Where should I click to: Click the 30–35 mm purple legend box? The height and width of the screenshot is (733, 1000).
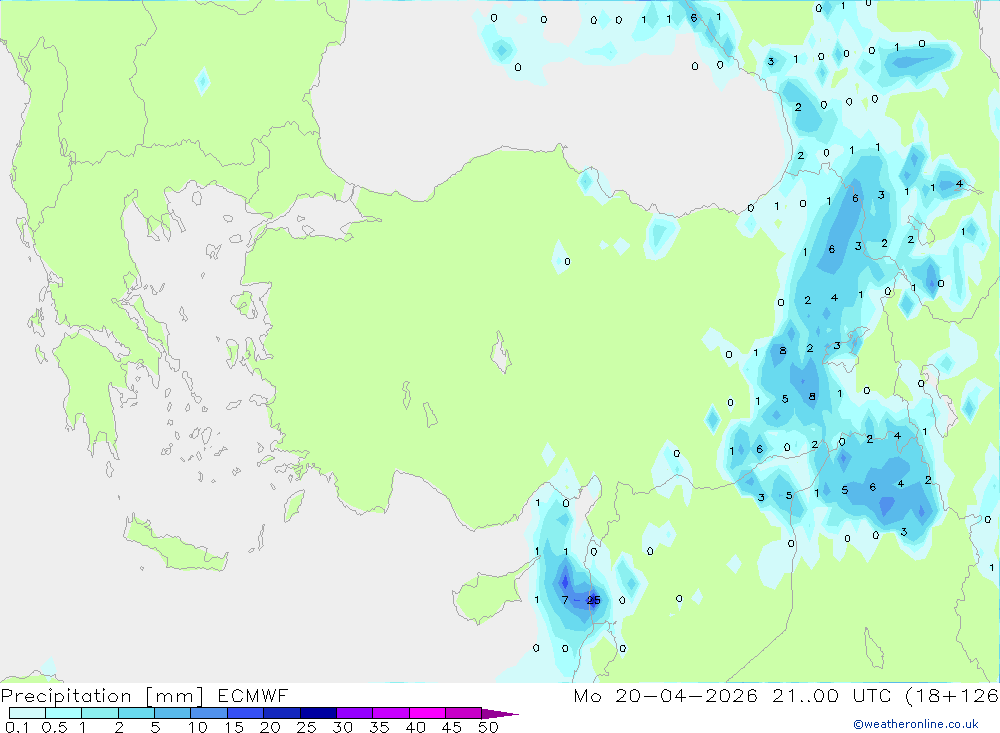coord(355,713)
